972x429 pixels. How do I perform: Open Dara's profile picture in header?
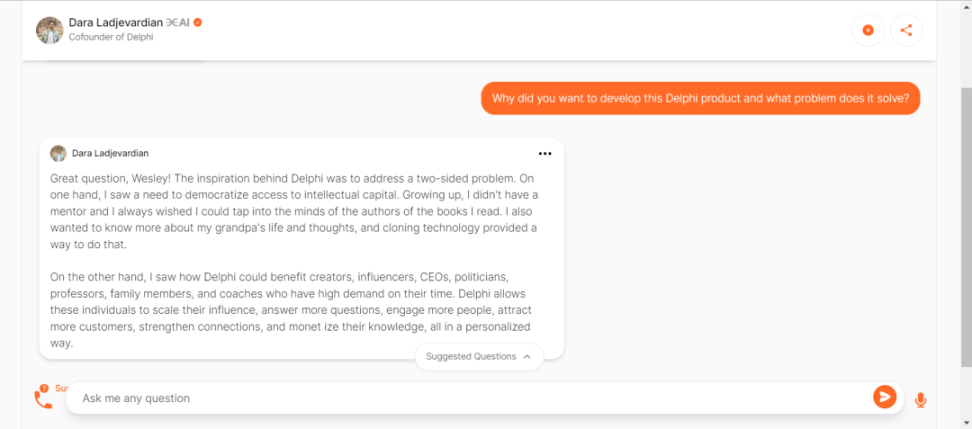50,30
